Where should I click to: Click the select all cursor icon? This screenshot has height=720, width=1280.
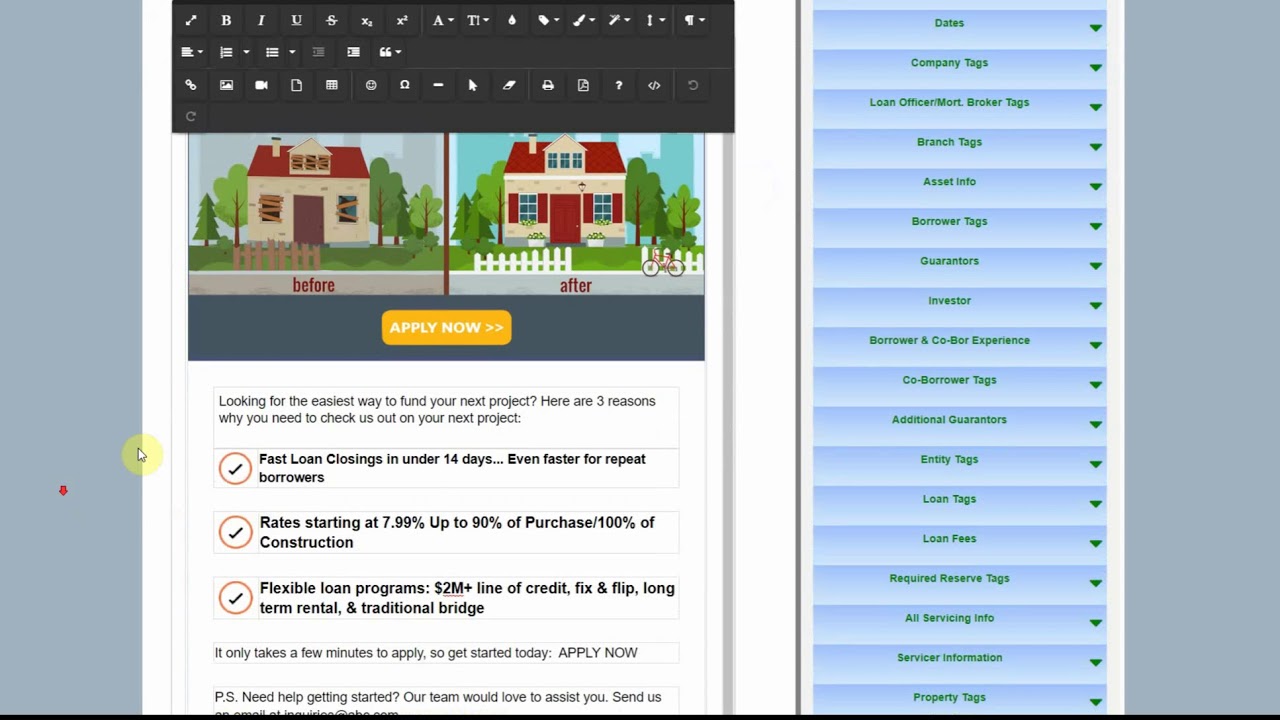pyautogui.click(x=473, y=85)
